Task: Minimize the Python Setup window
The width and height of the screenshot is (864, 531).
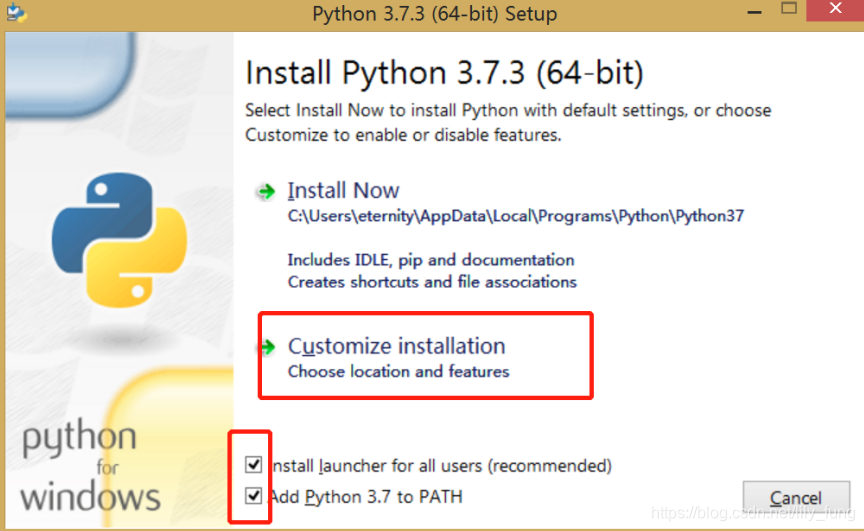Action: (754, 12)
